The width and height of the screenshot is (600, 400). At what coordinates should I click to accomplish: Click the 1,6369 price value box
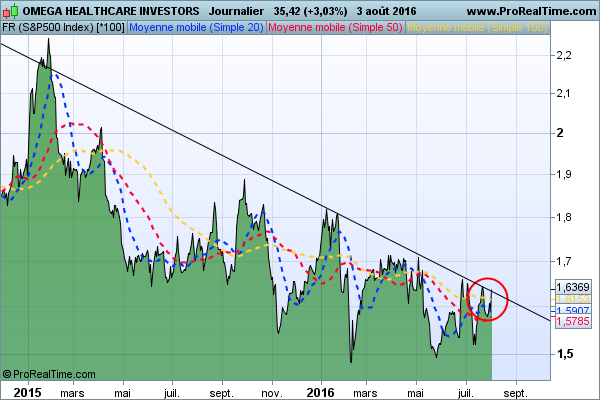click(572, 287)
